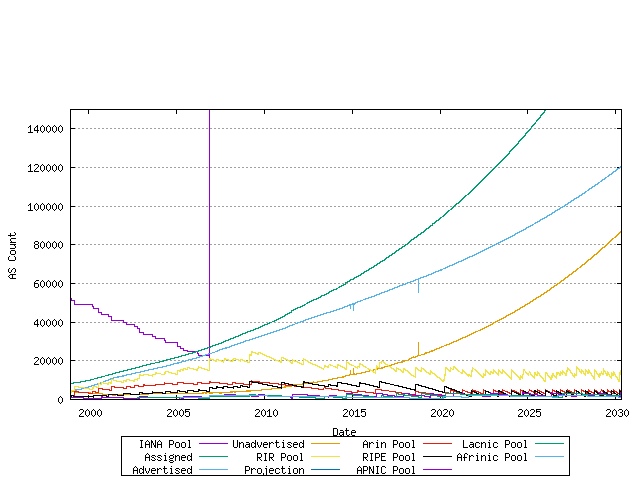Click the 2000 x-axis tick label
This screenshot has width=640, height=480.
[x=90, y=412]
